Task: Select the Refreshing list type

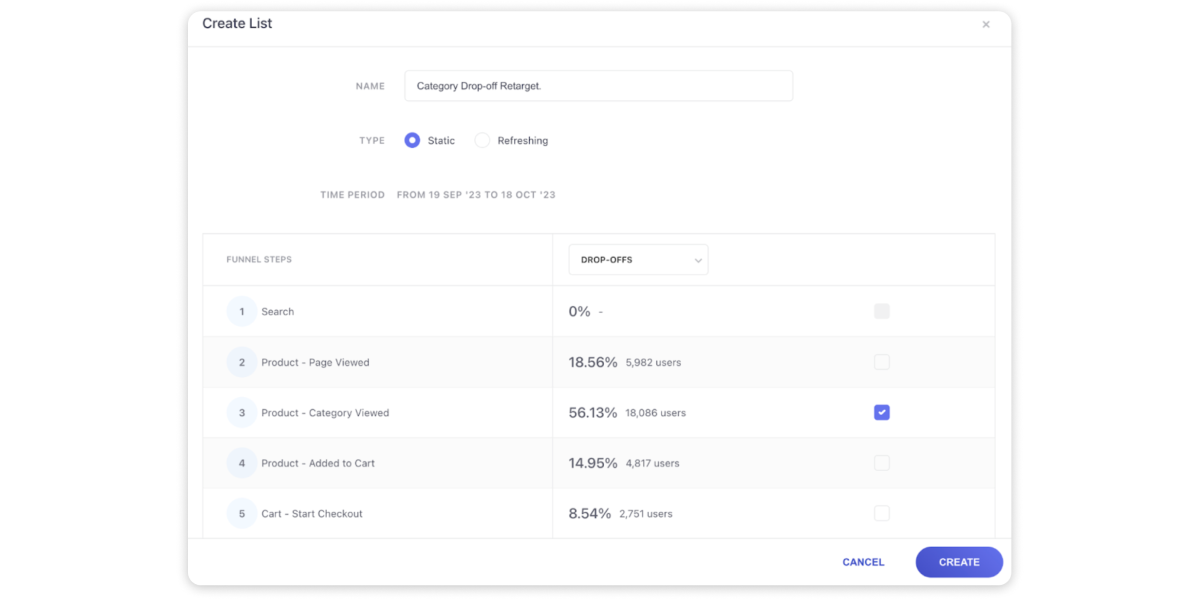Action: [483, 141]
